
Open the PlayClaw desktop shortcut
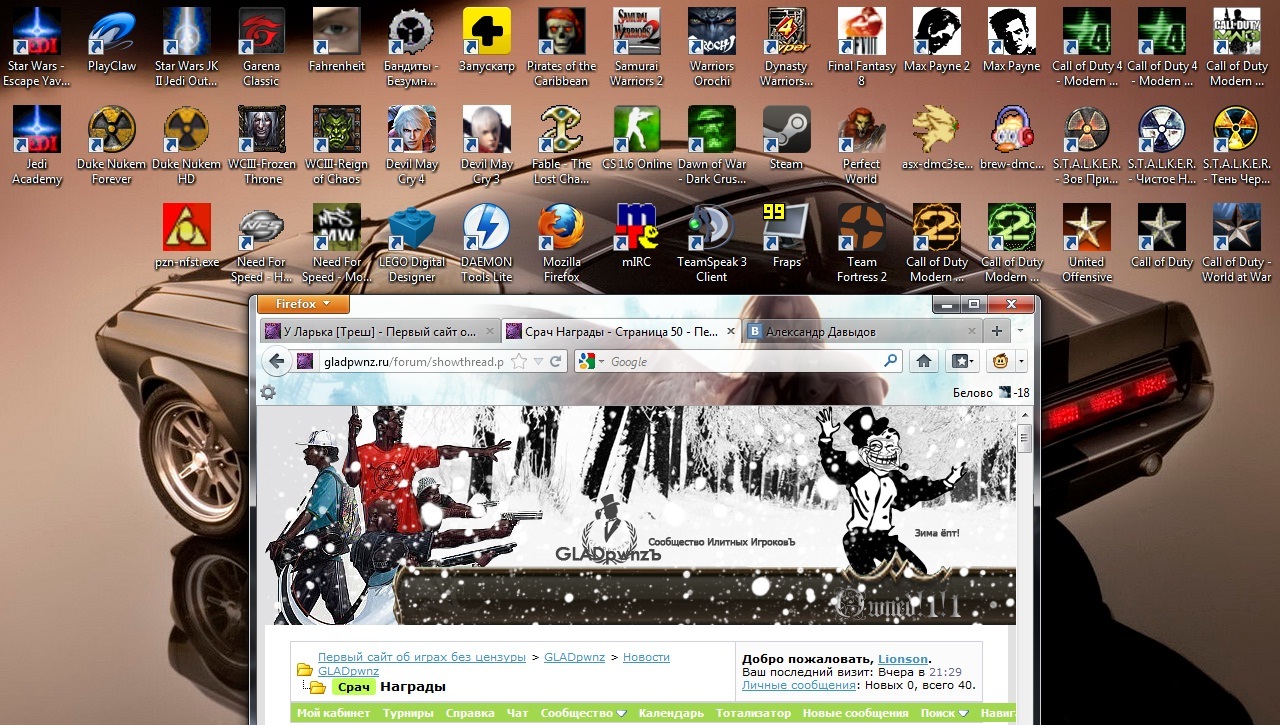point(112,41)
